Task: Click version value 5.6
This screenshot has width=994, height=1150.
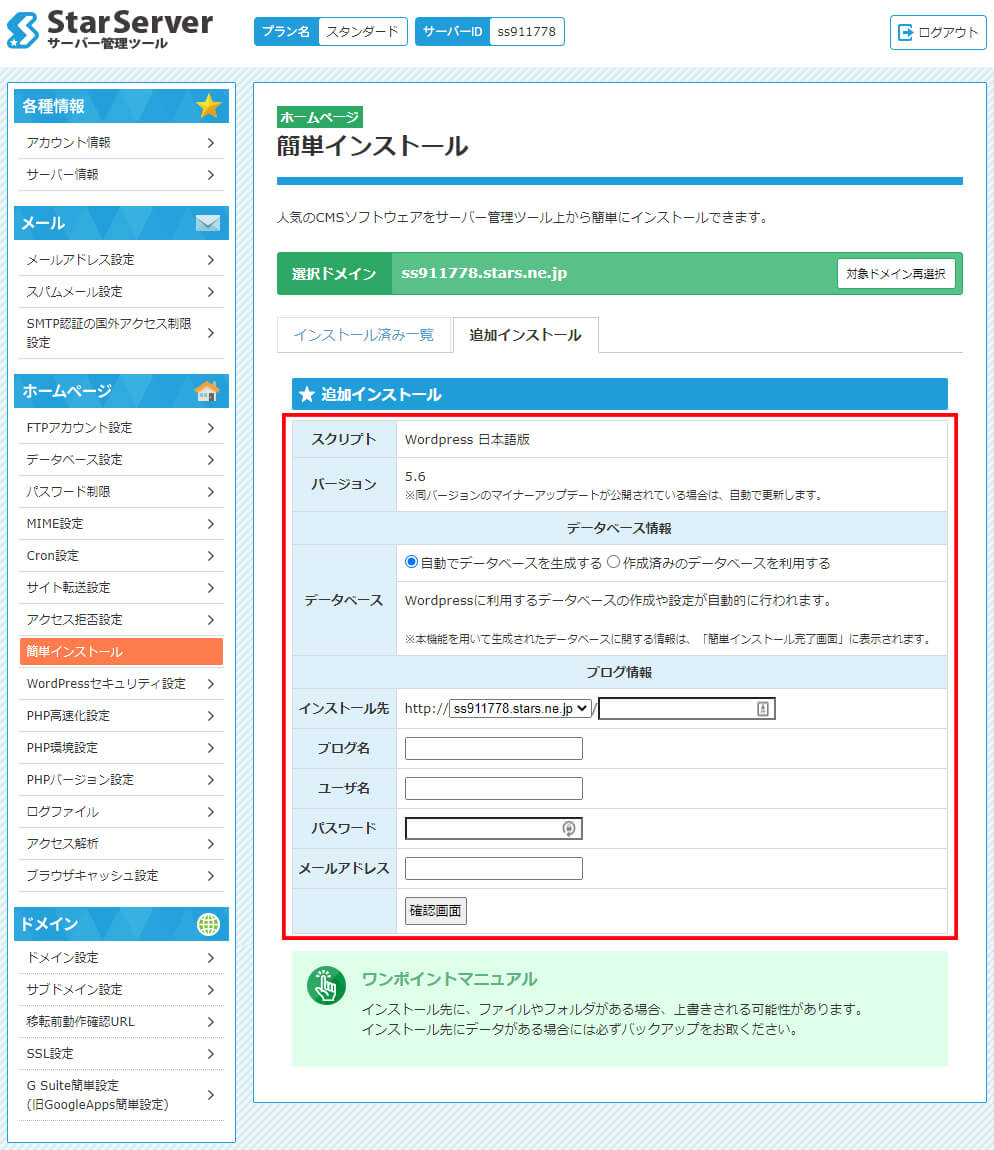Action: [x=415, y=477]
